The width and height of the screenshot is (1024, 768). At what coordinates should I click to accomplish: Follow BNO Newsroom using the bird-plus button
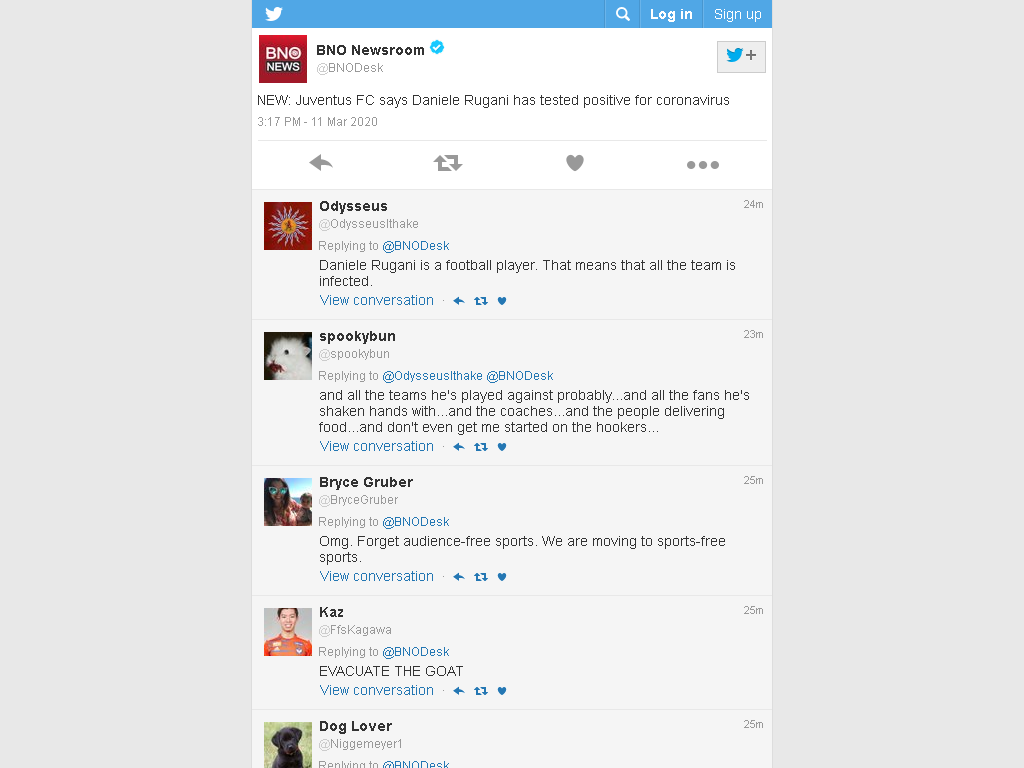point(741,56)
